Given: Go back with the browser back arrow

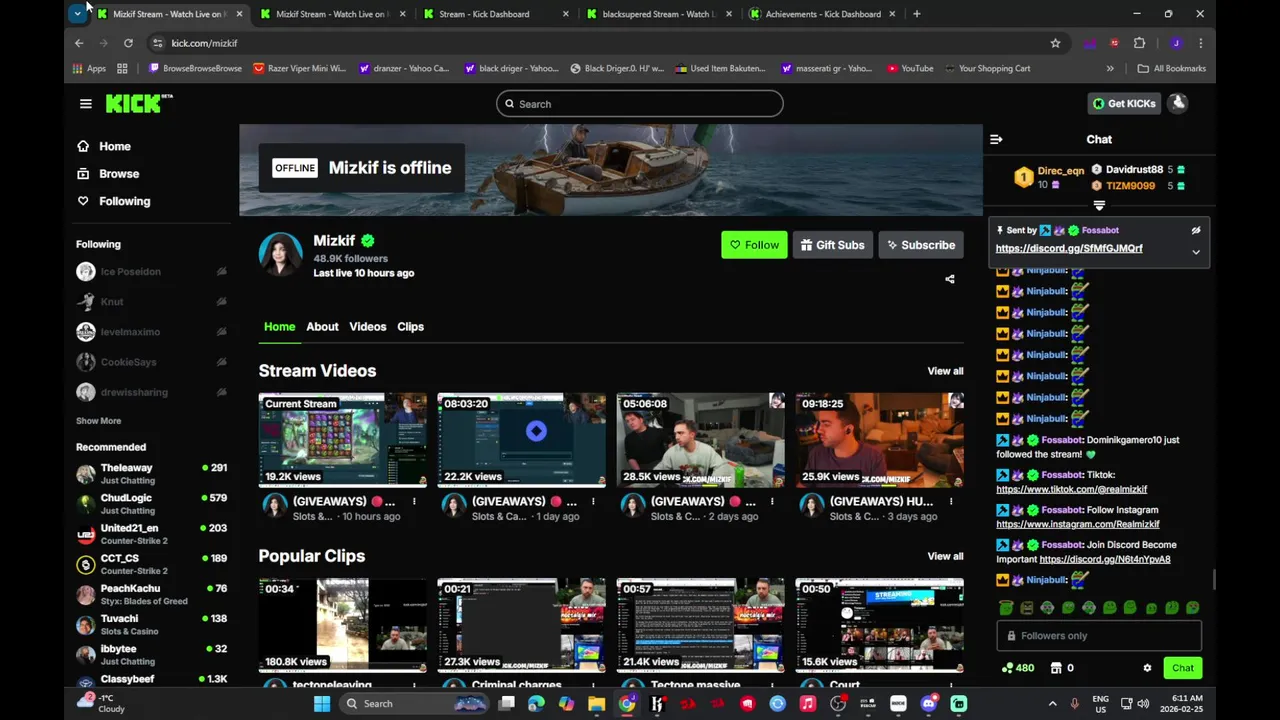Looking at the screenshot, I should pos(79,43).
